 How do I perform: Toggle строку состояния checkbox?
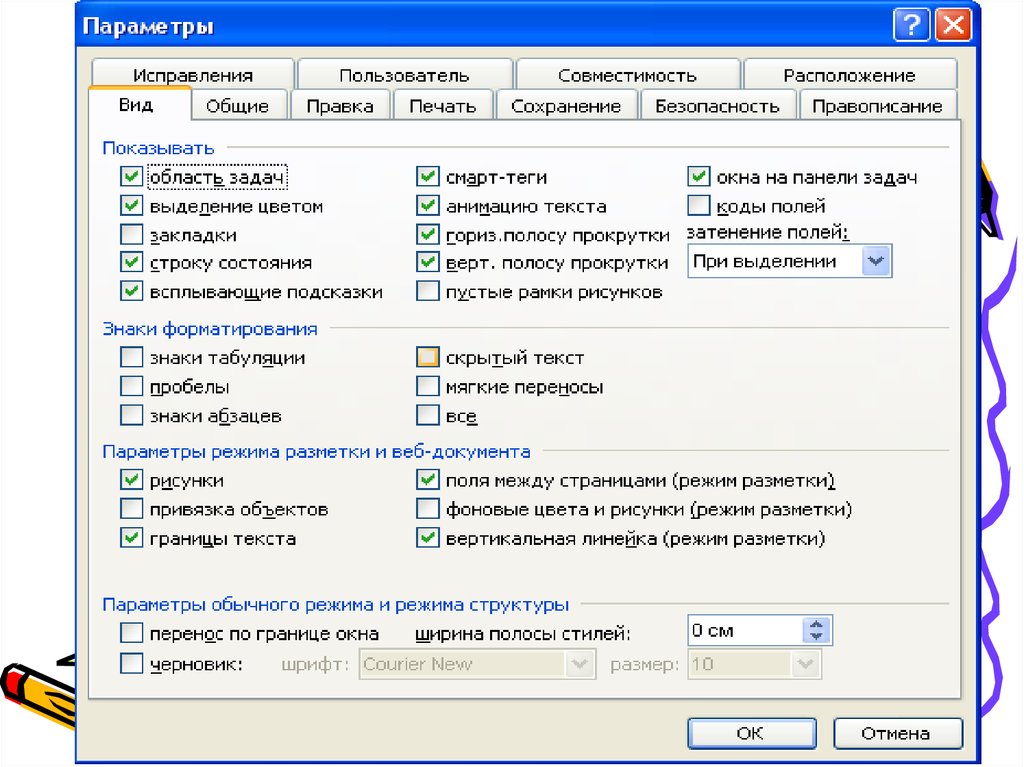pyautogui.click(x=131, y=263)
